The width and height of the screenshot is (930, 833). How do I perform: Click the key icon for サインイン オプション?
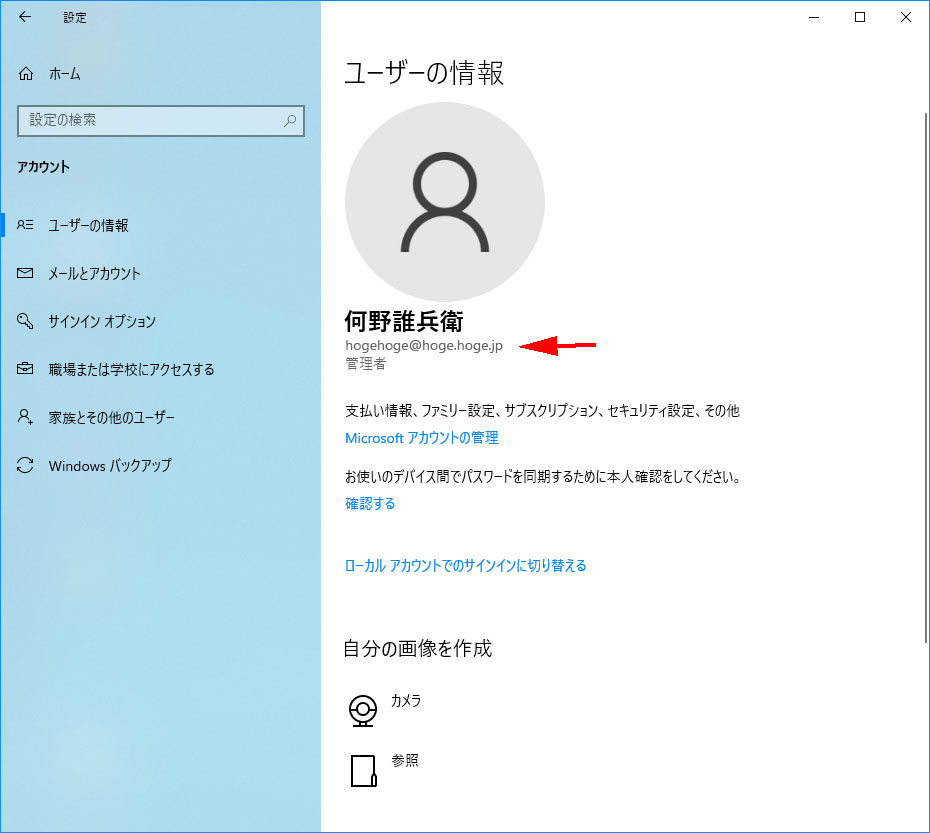tap(26, 321)
